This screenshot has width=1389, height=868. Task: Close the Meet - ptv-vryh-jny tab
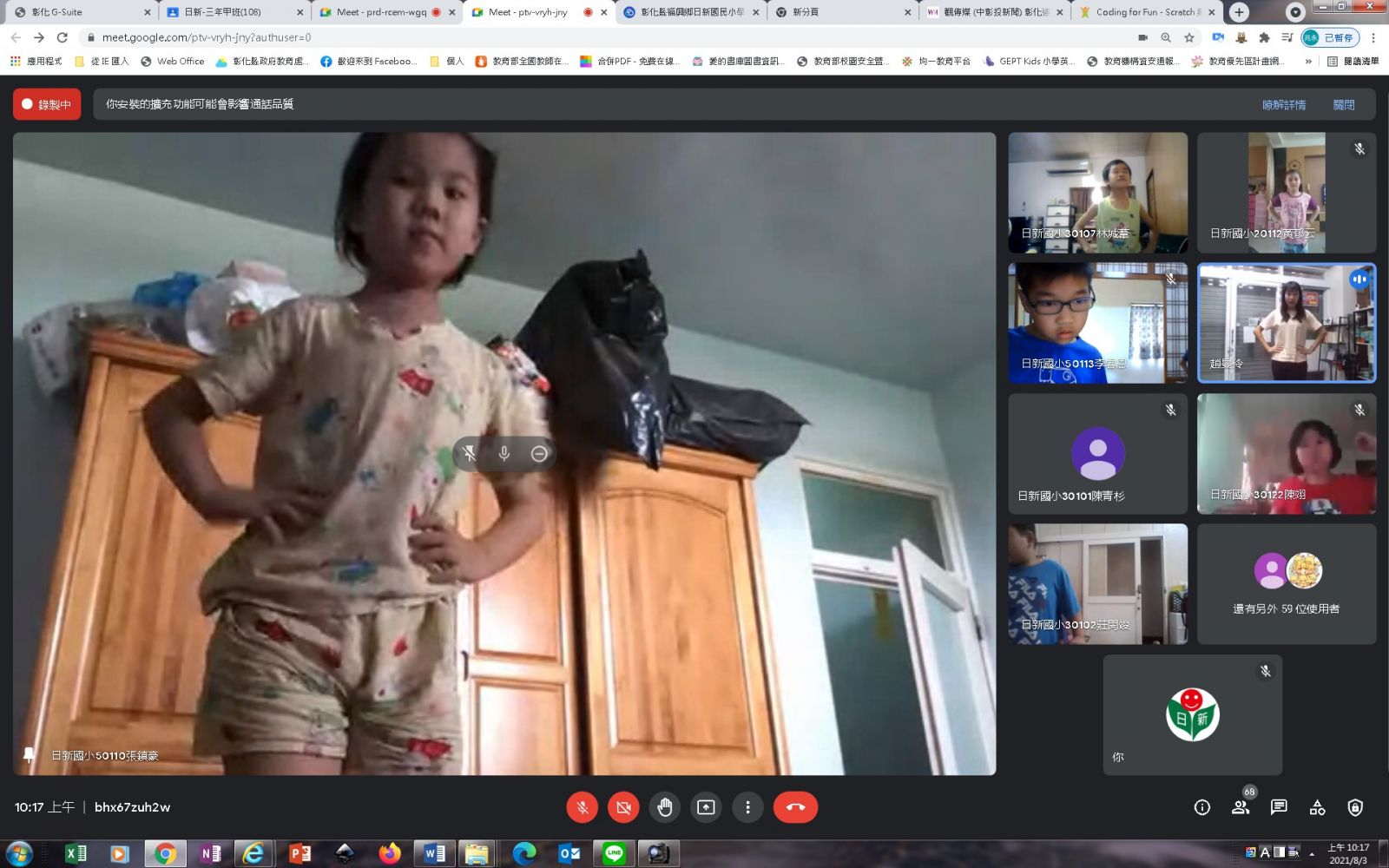coord(604,12)
